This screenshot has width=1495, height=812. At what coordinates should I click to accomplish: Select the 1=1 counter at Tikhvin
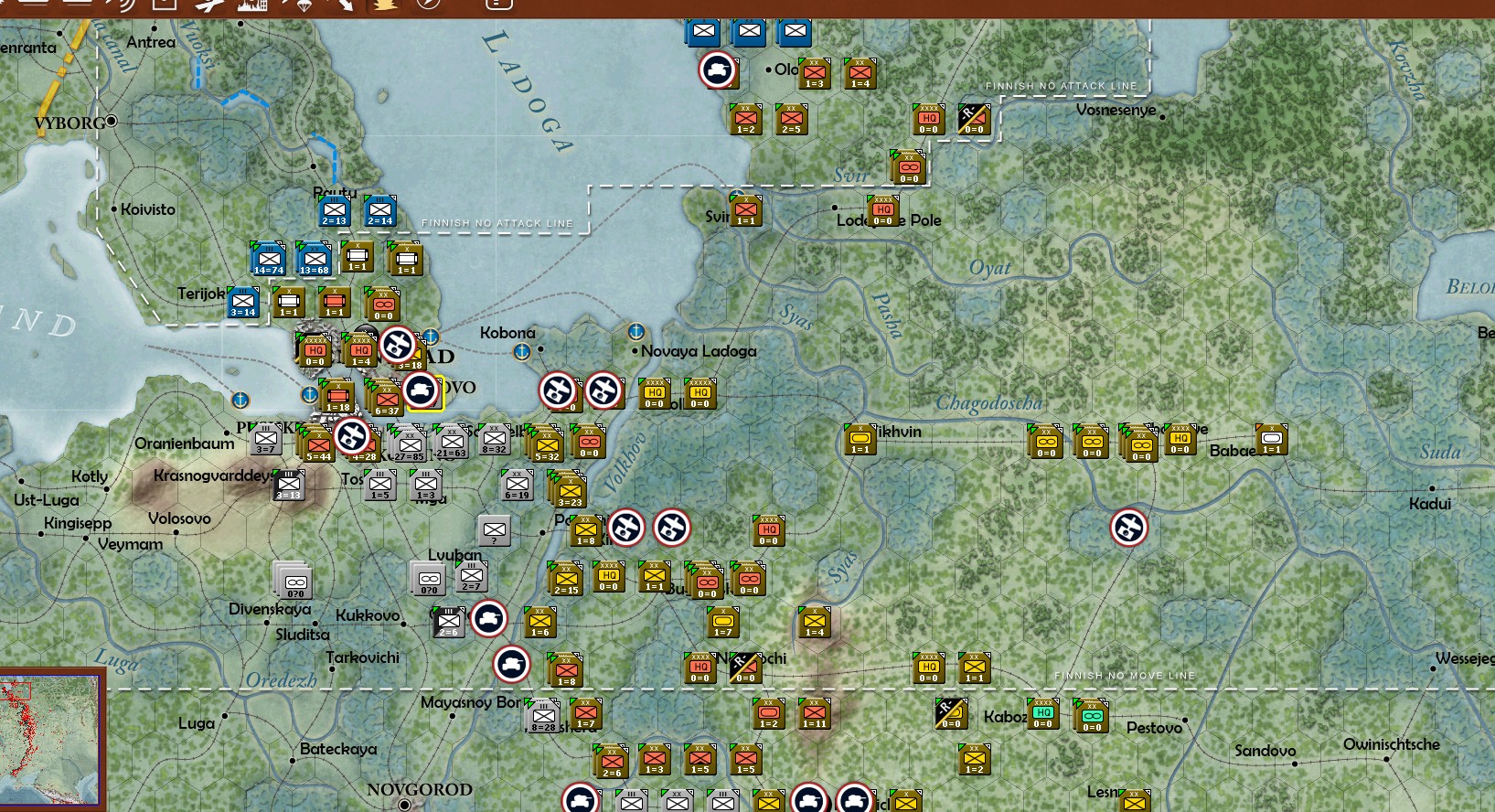(x=860, y=440)
